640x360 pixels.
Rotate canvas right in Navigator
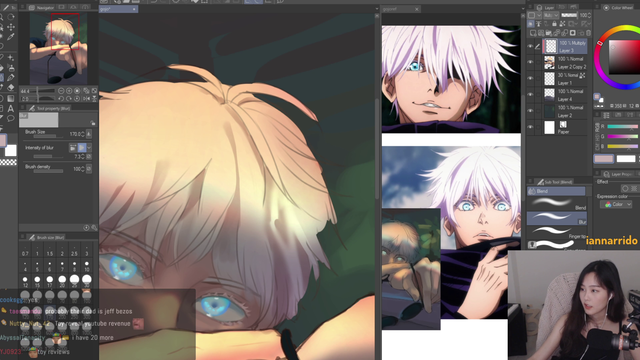click(69, 98)
